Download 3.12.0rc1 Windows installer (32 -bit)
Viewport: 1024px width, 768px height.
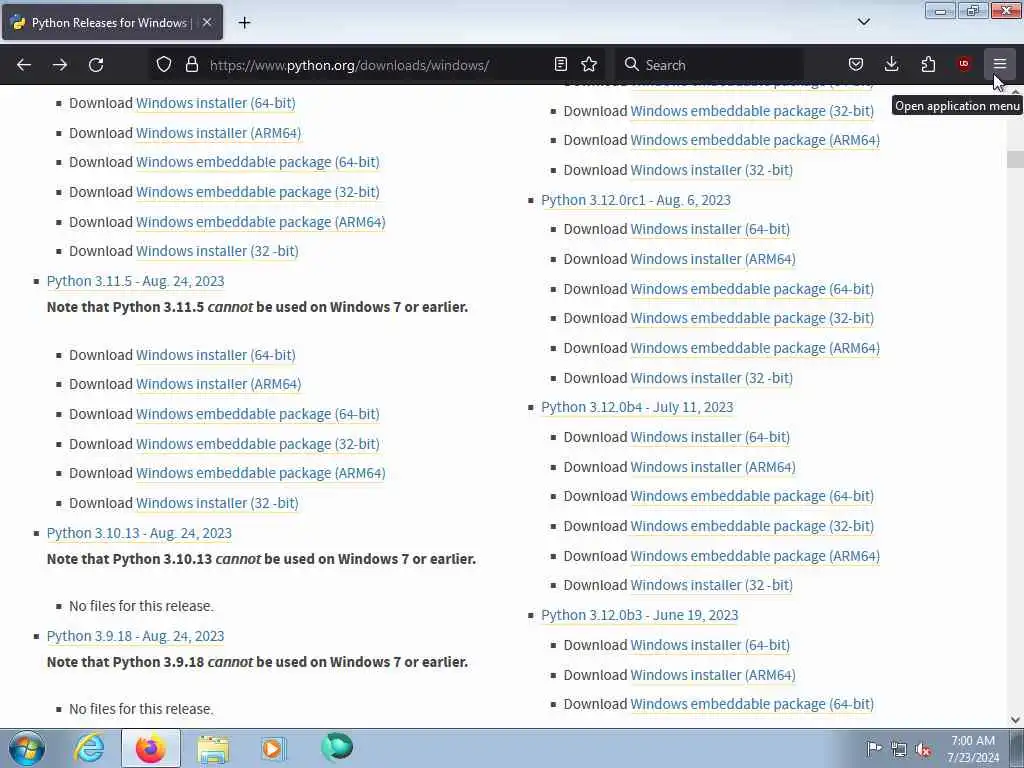coord(711,378)
